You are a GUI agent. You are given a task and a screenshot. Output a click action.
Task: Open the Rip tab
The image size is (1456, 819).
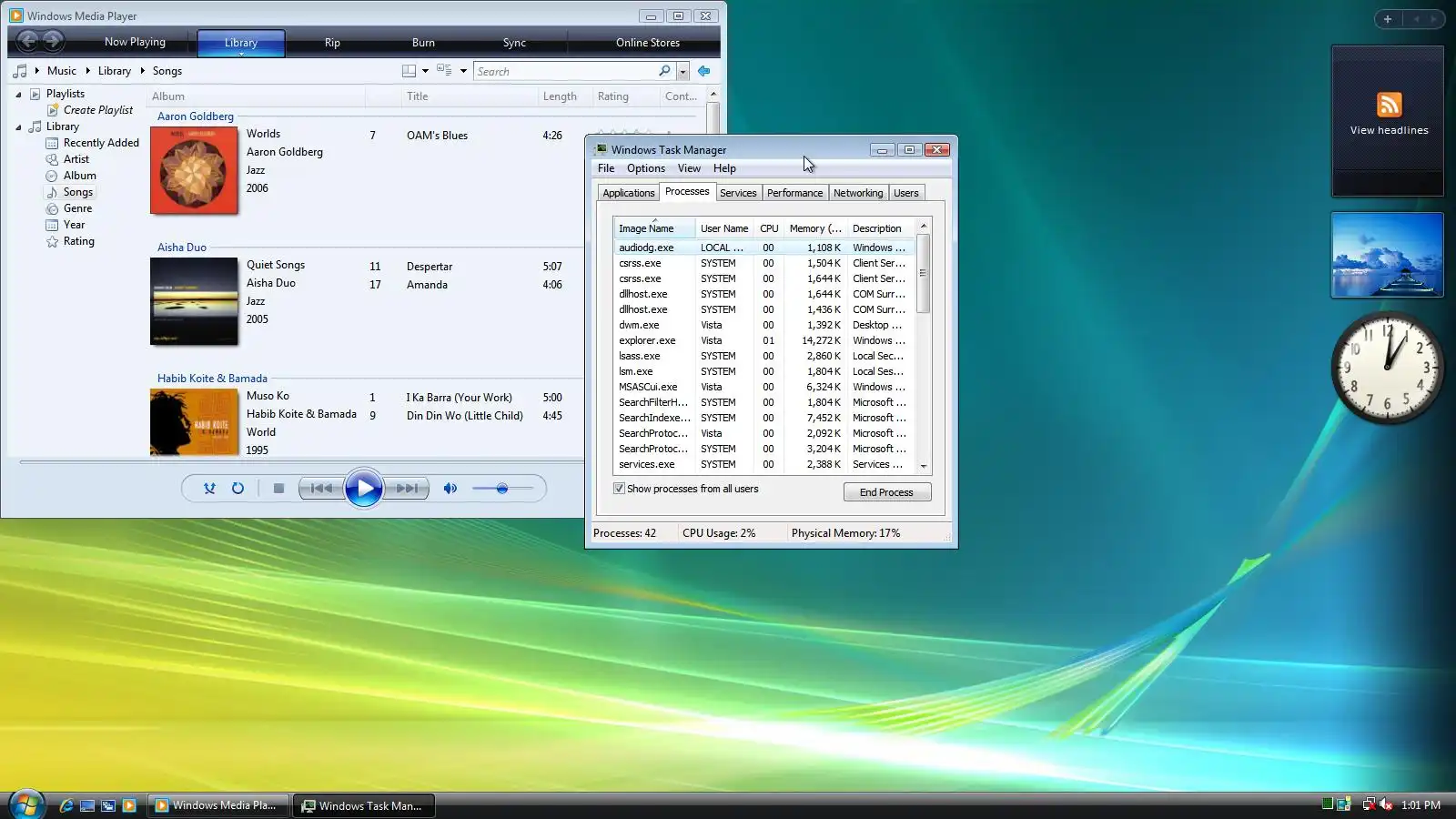click(x=332, y=43)
